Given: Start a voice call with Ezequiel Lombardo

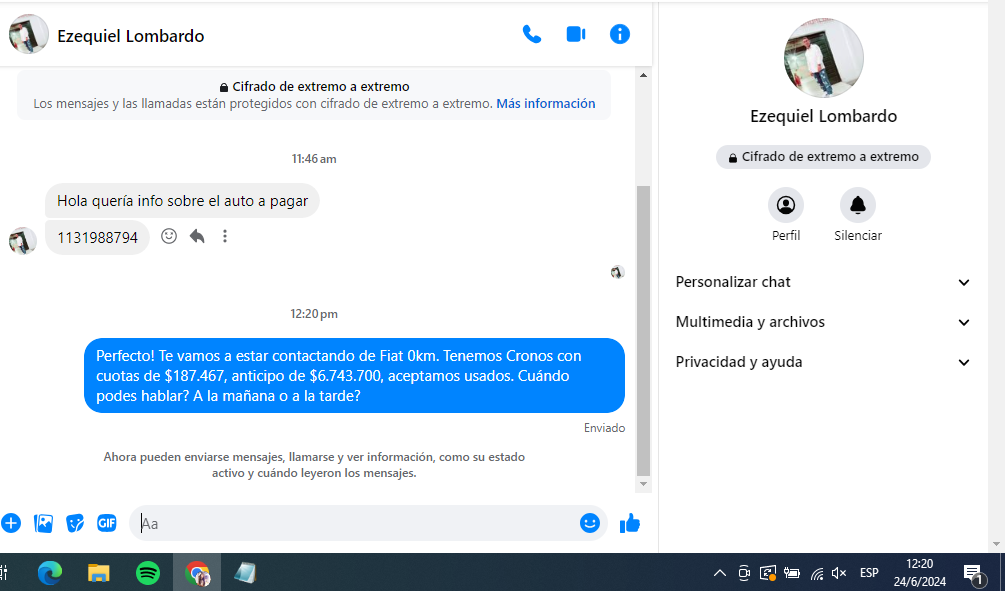Looking at the screenshot, I should [x=532, y=35].
